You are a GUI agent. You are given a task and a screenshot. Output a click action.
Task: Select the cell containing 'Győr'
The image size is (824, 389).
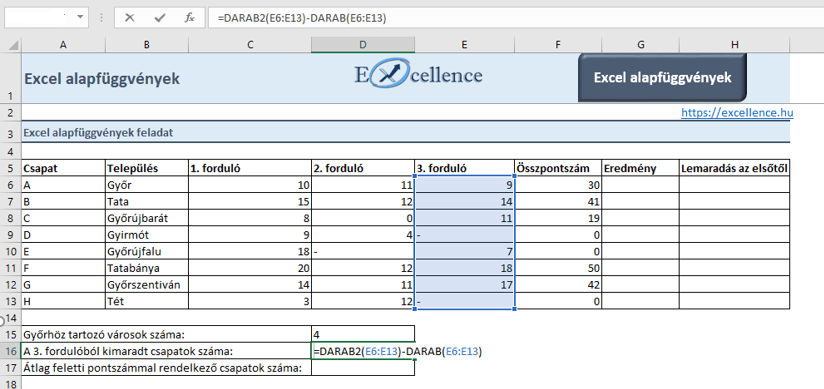pos(147,185)
